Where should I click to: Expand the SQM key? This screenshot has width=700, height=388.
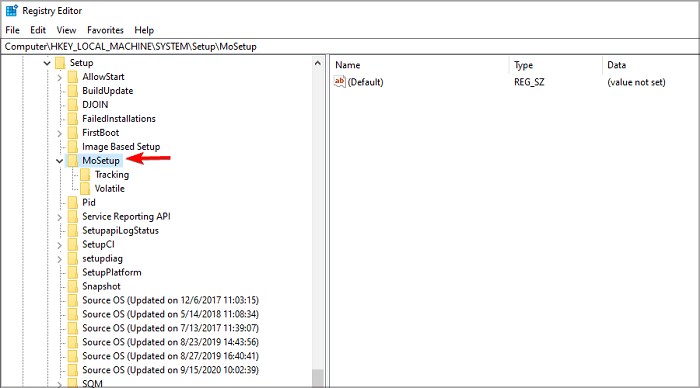[x=59, y=384]
